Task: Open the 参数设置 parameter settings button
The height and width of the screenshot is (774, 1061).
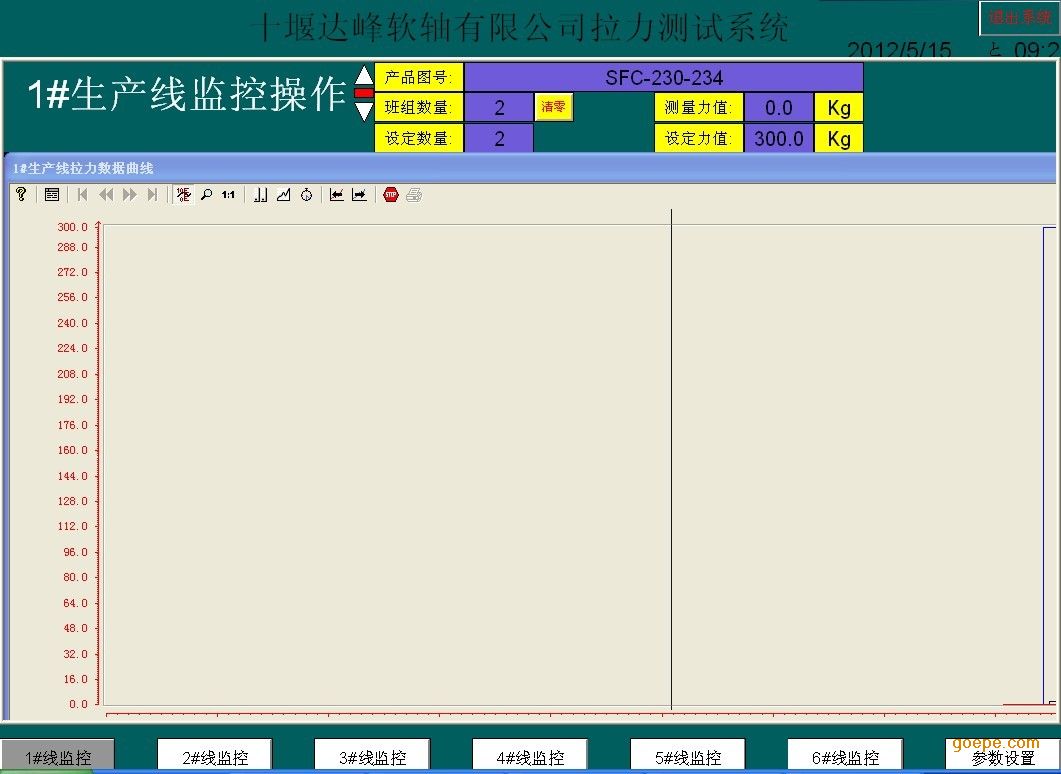Action: (1003, 756)
